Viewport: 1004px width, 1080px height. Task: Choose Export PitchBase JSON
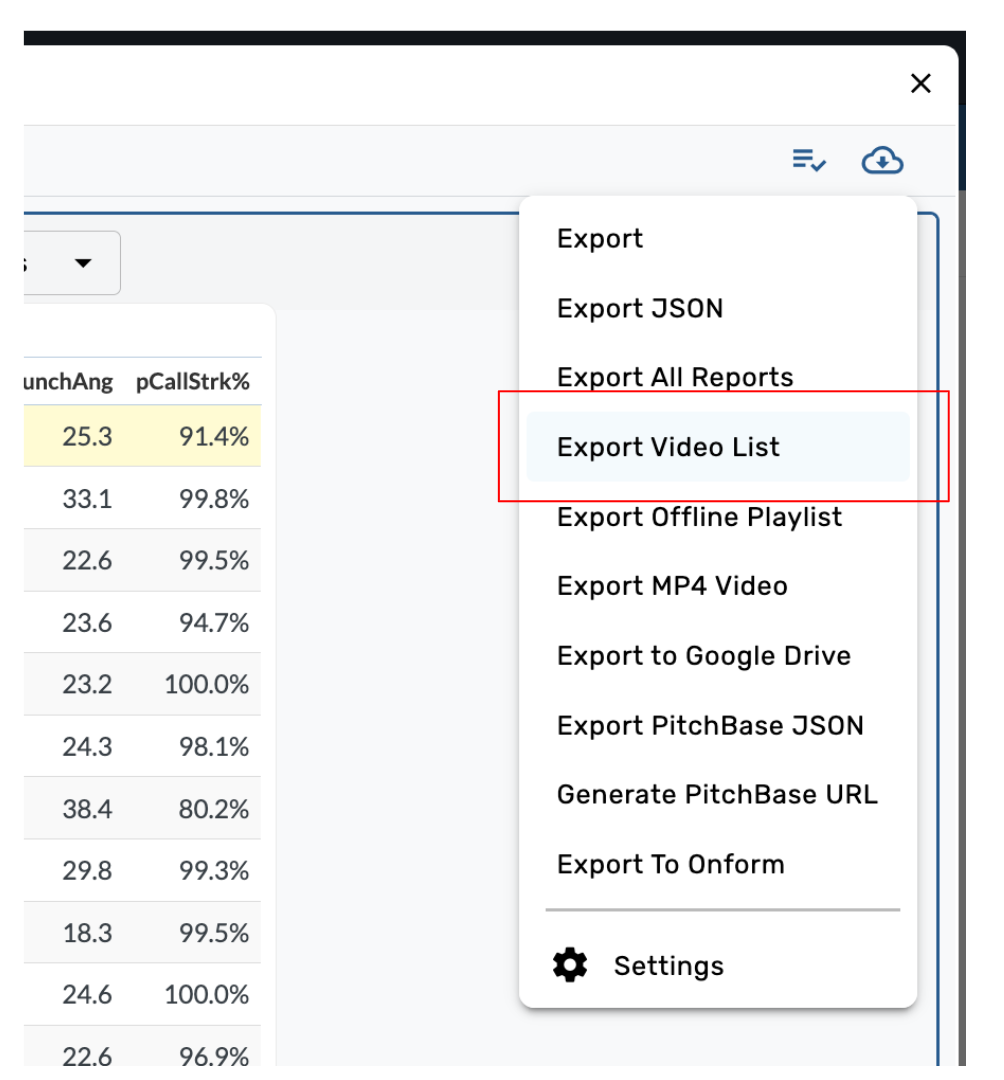tap(710, 726)
